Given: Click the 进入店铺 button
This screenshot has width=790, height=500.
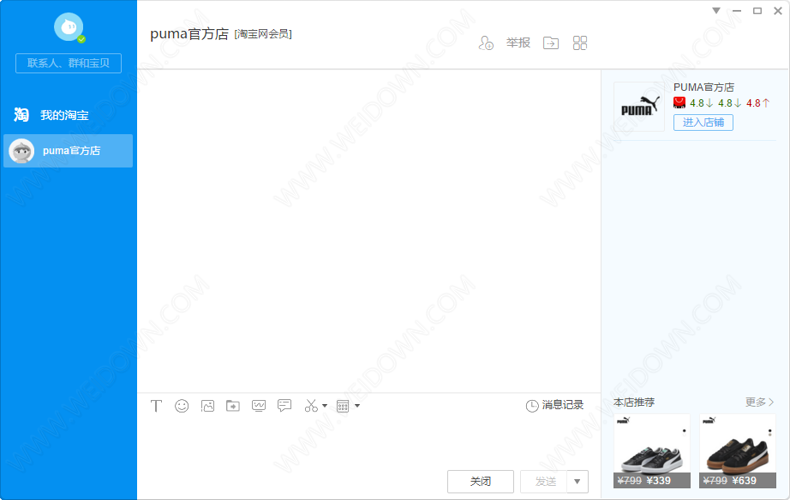Looking at the screenshot, I should (703, 122).
